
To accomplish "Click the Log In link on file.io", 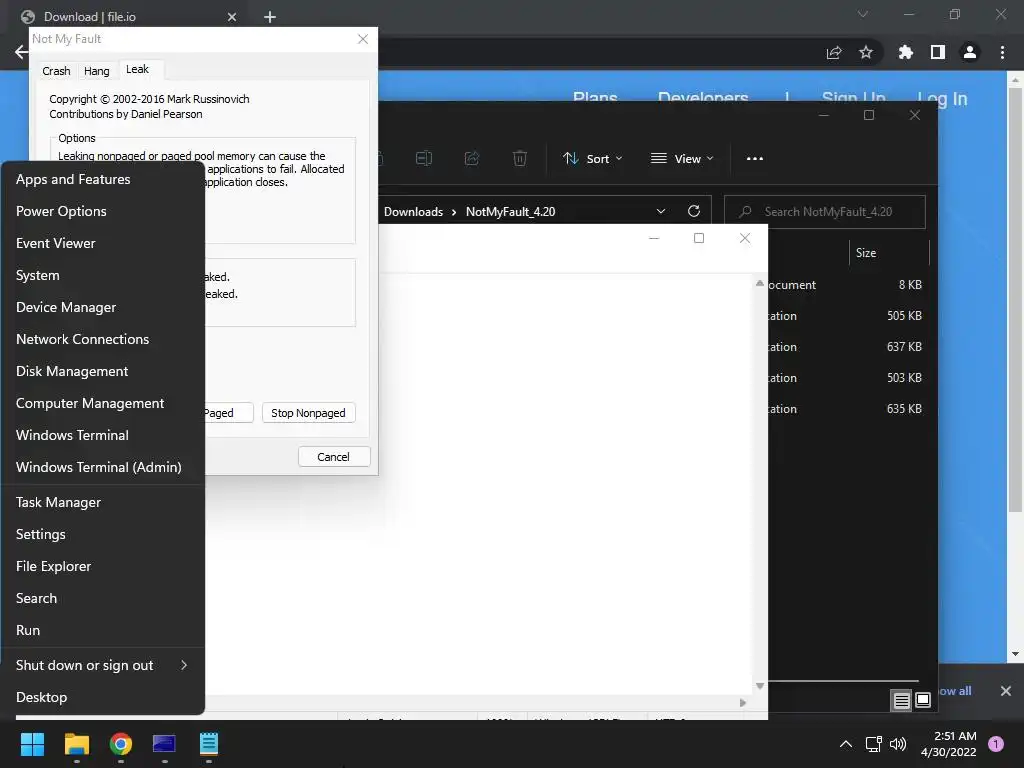I will [942, 99].
